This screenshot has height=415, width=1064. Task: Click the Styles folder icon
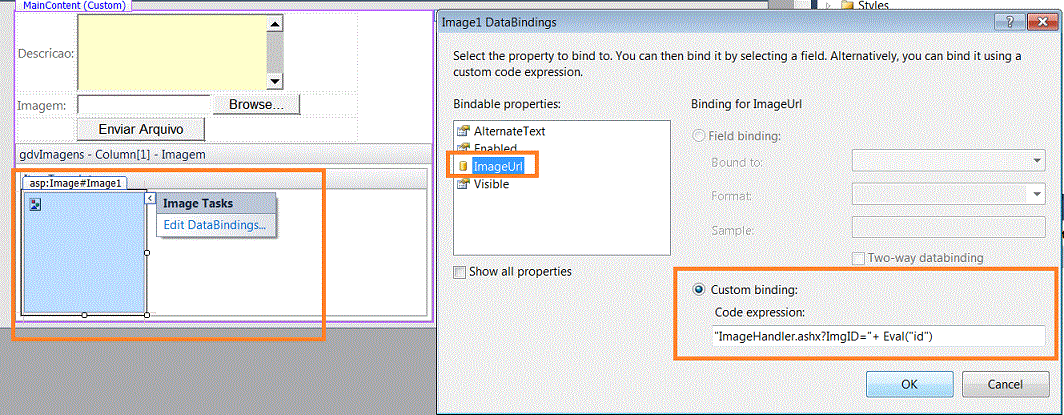[x=847, y=5]
